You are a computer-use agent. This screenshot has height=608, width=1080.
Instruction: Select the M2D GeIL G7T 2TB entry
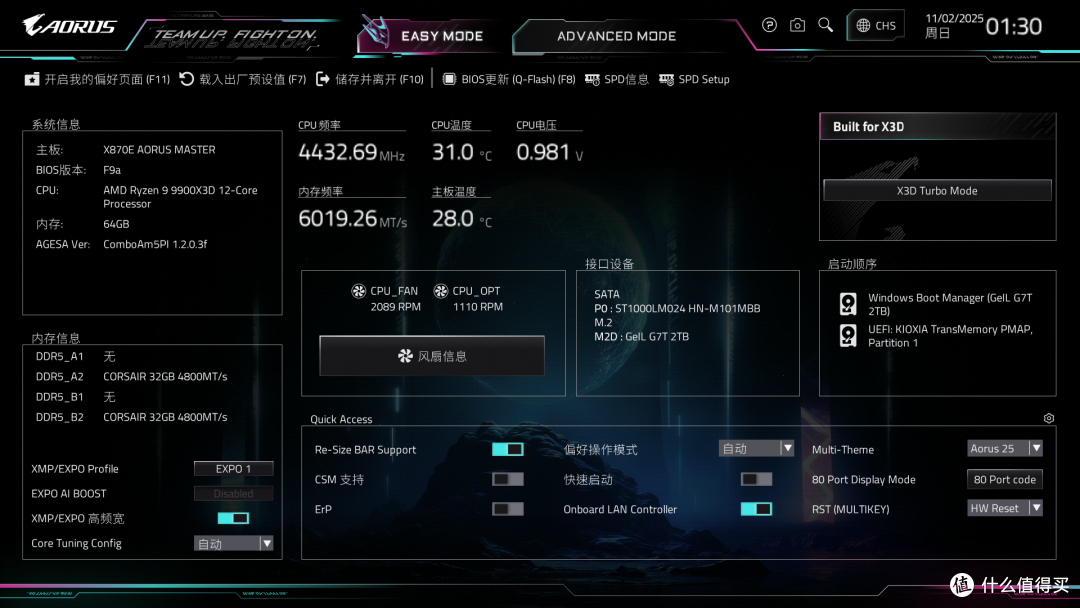tap(641, 337)
